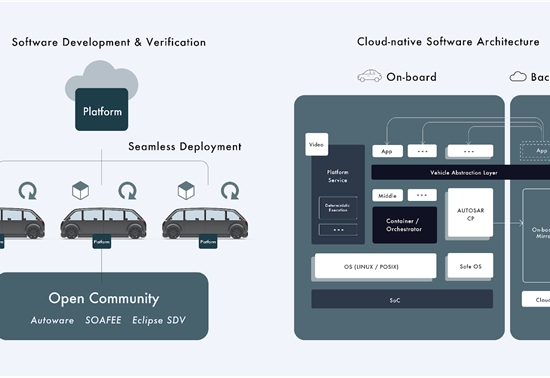The width and height of the screenshot is (550, 378).
Task: Click the cube package icon above middle van
Action: click(x=80, y=190)
